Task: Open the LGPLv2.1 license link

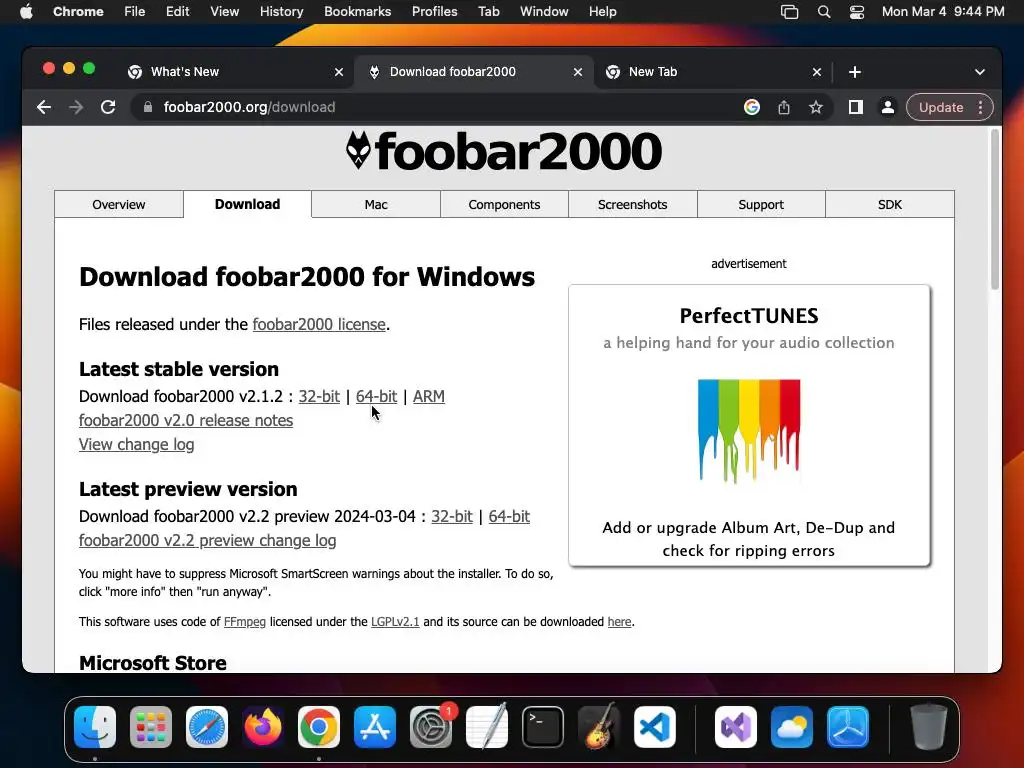Action: point(395,622)
